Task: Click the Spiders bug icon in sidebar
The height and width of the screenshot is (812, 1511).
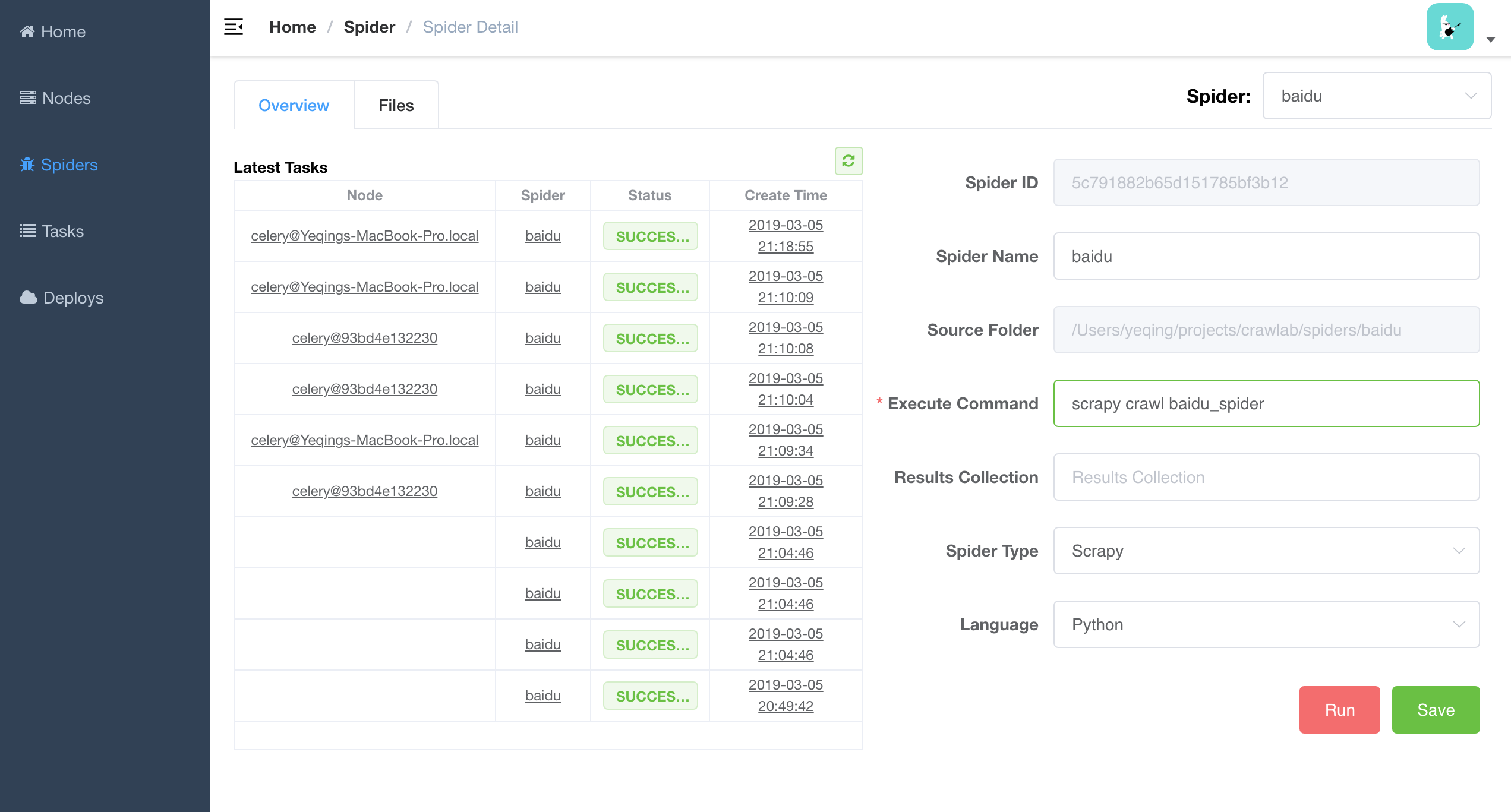Action: tap(27, 165)
